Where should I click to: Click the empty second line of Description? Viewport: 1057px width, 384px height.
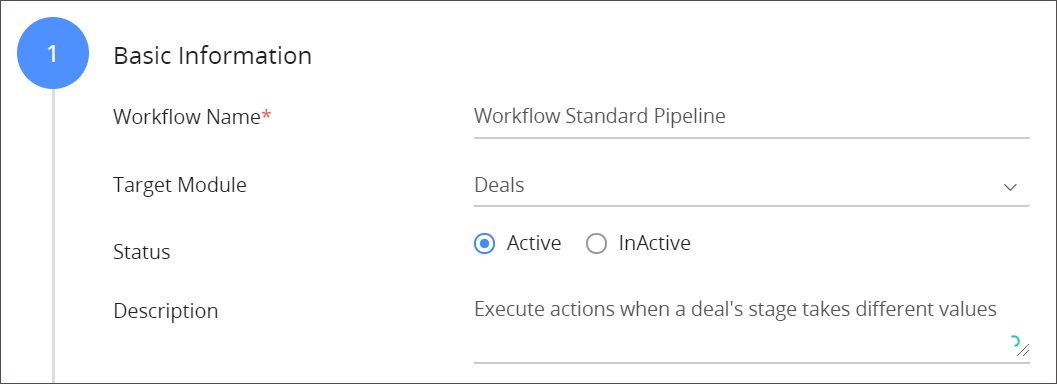point(742,344)
